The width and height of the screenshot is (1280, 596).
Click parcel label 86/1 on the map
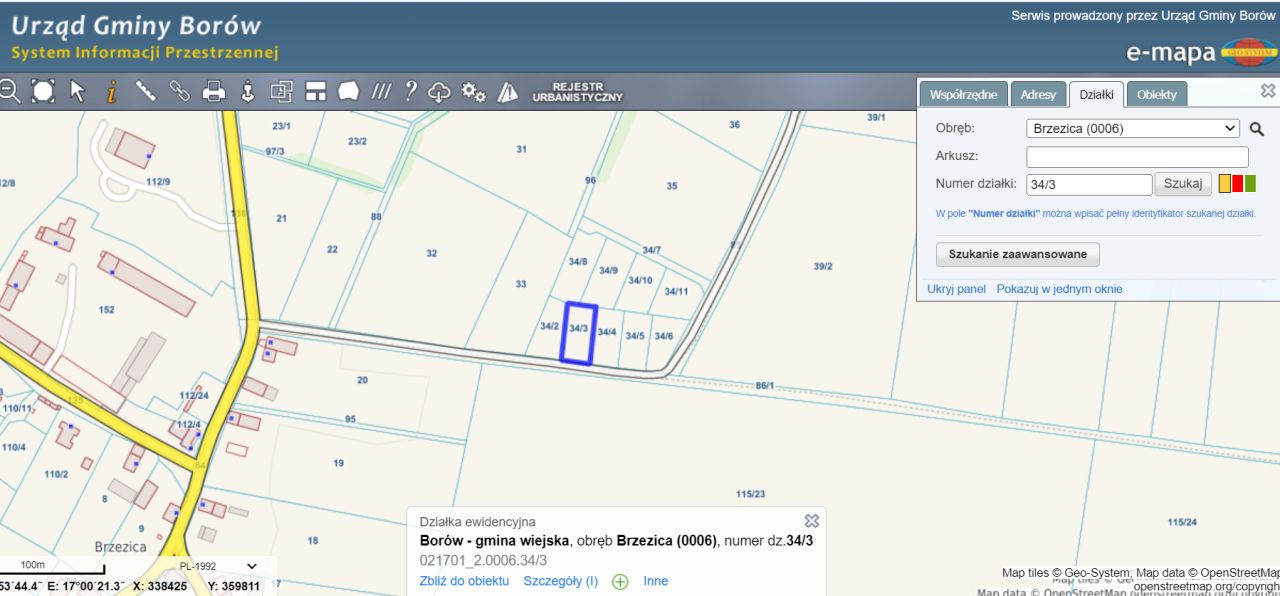[765, 386]
